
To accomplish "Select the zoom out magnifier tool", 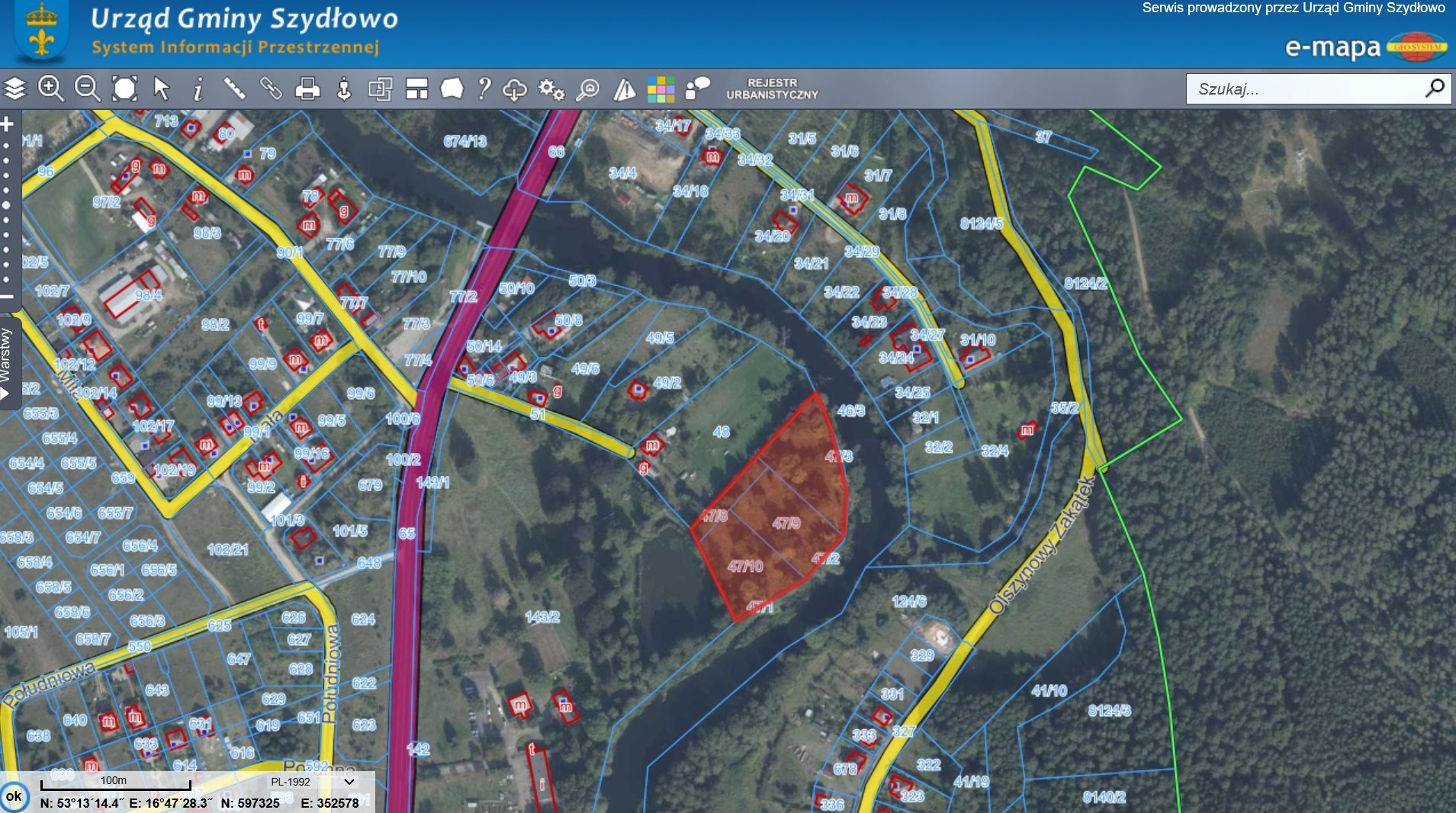I will point(88,89).
